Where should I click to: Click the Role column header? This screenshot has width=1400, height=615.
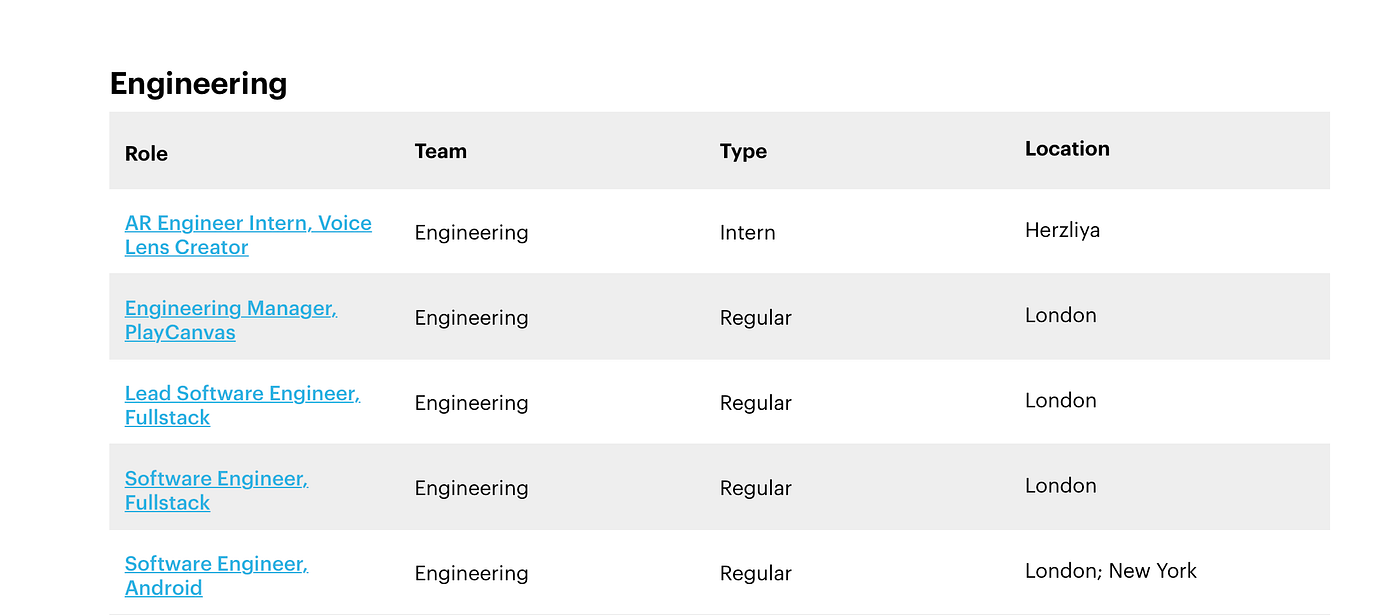[x=146, y=153]
